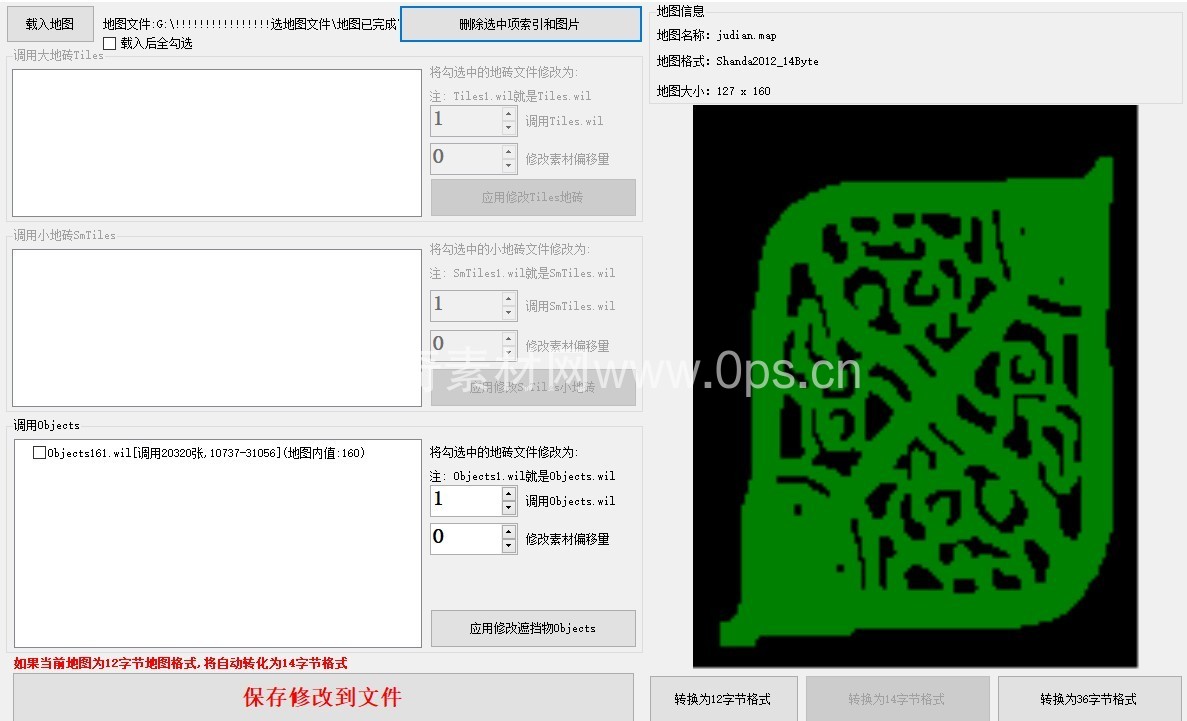
Task: Click 应用修改遮挡物Objects button
Action: point(533,629)
